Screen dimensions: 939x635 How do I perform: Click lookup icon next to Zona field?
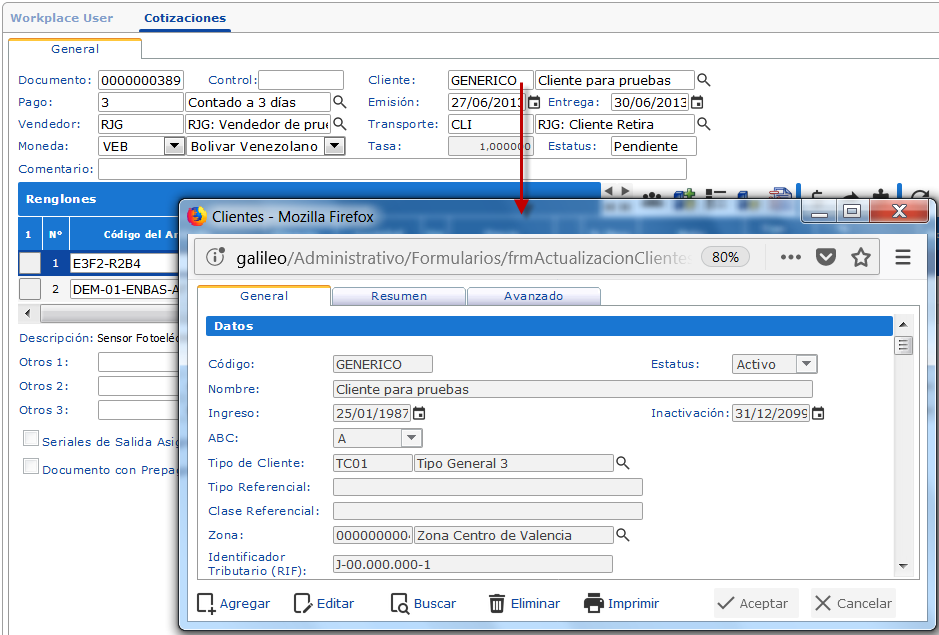tap(623, 535)
